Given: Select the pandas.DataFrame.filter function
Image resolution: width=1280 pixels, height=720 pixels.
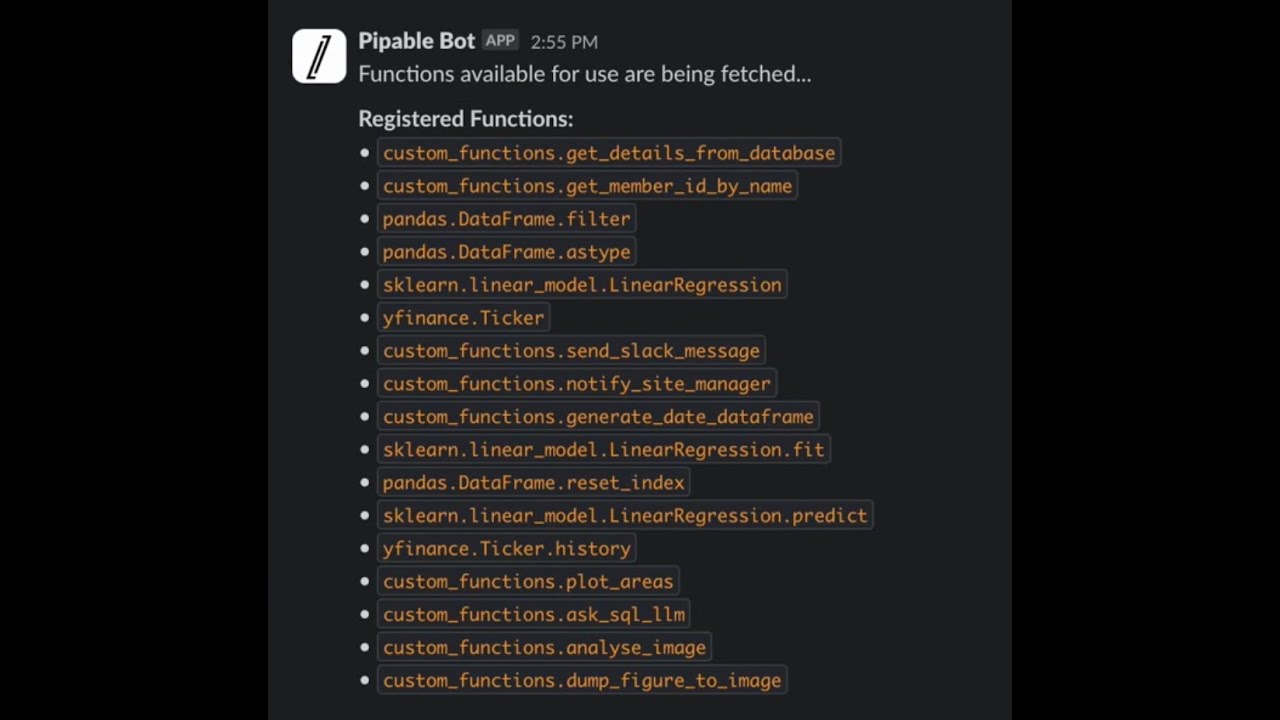Looking at the screenshot, I should coord(506,219).
